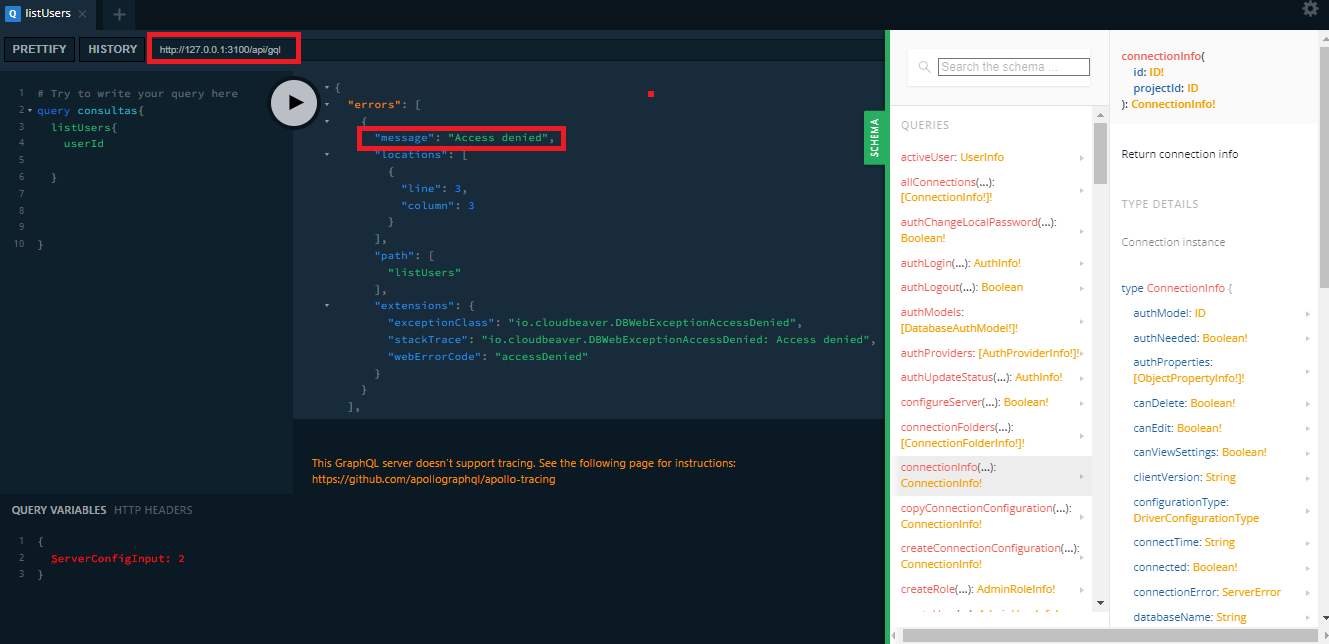The height and width of the screenshot is (644, 1329).
Task: Close the listUsers tab
Action: 82,14
